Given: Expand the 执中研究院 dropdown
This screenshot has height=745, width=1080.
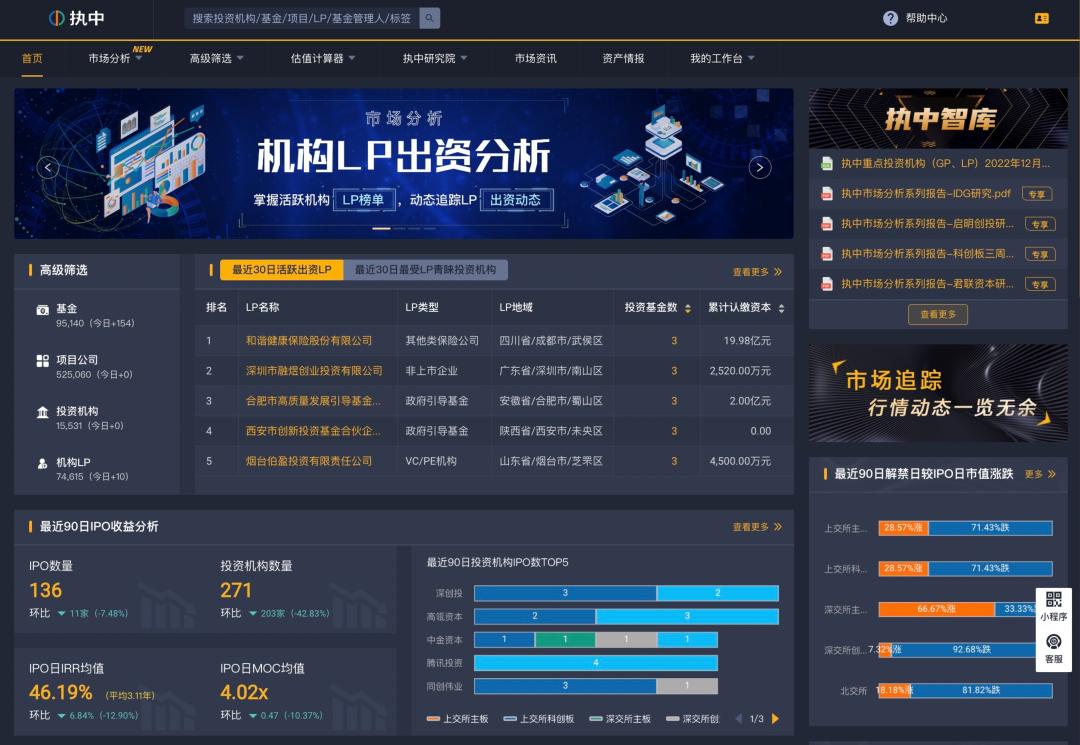Looking at the screenshot, I should [x=435, y=59].
